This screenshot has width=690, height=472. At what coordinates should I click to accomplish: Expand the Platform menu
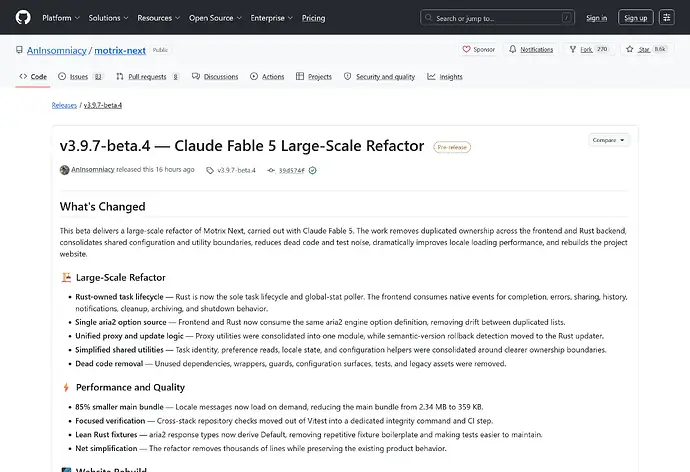pyautogui.click(x=61, y=18)
